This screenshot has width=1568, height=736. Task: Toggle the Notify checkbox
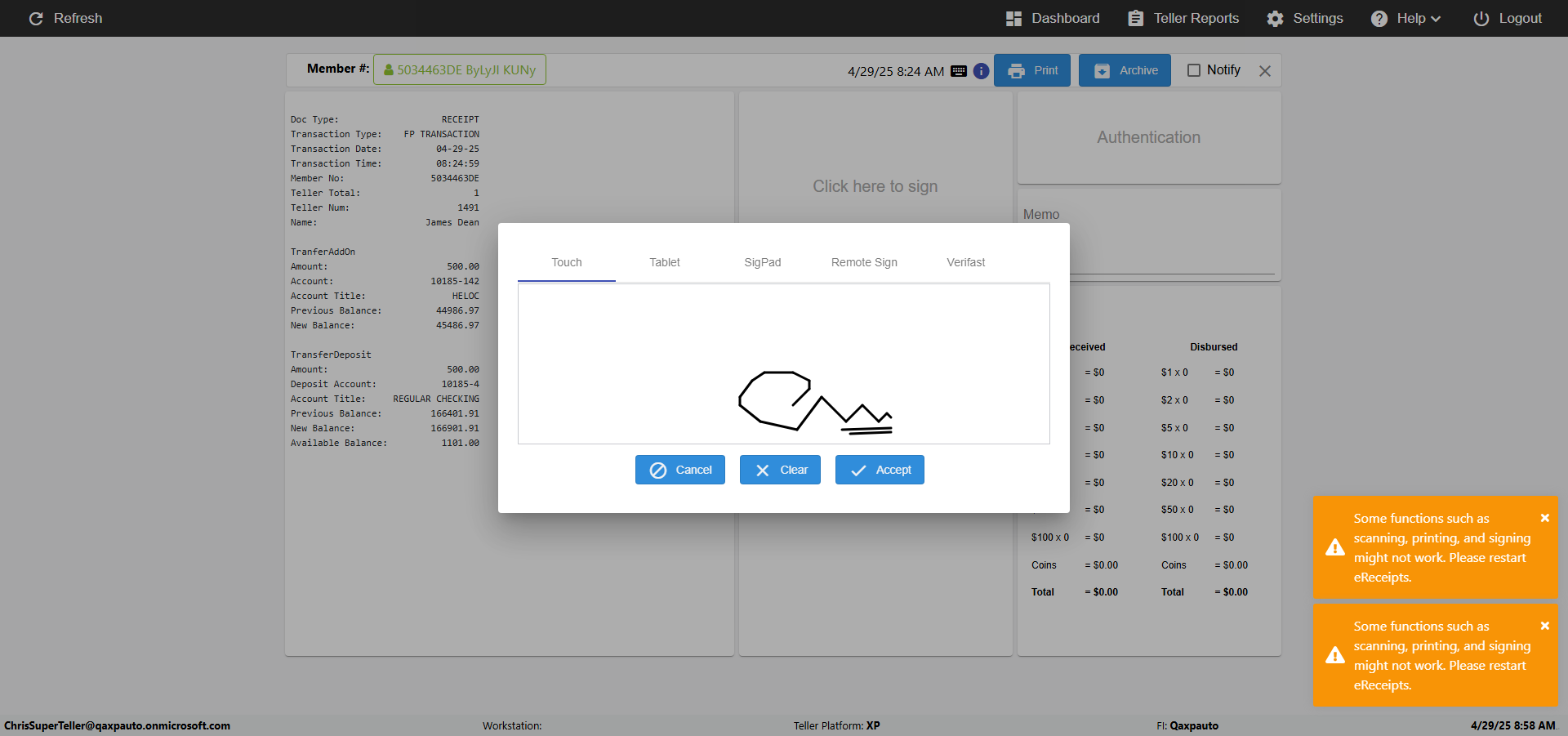(x=1194, y=70)
